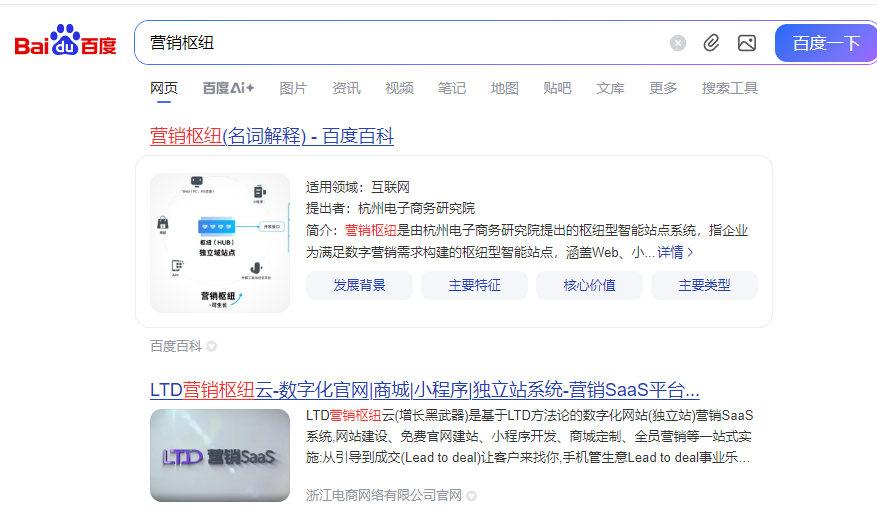Expand summary via 详情 link
This screenshot has height=520, width=877.
[675, 253]
